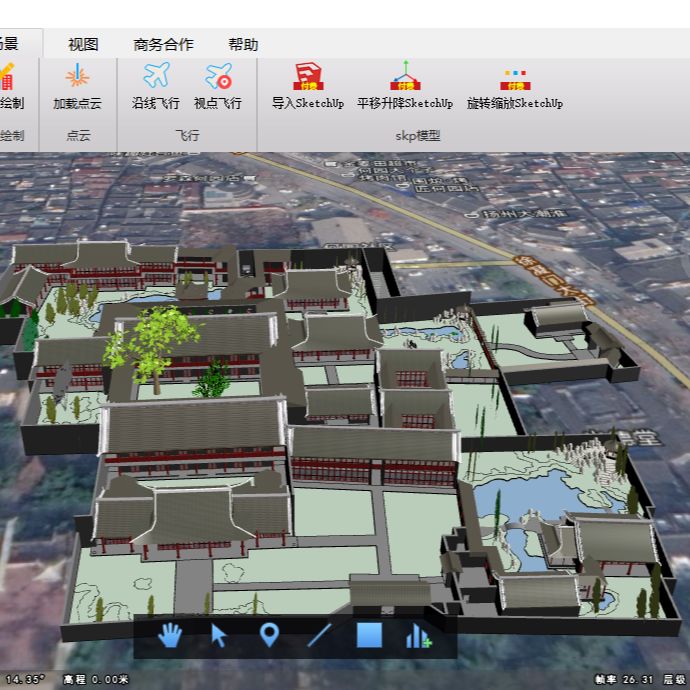The image size is (690, 690).
Task: Open the Business Cooperation (商务合作) tab
Action: (x=163, y=44)
